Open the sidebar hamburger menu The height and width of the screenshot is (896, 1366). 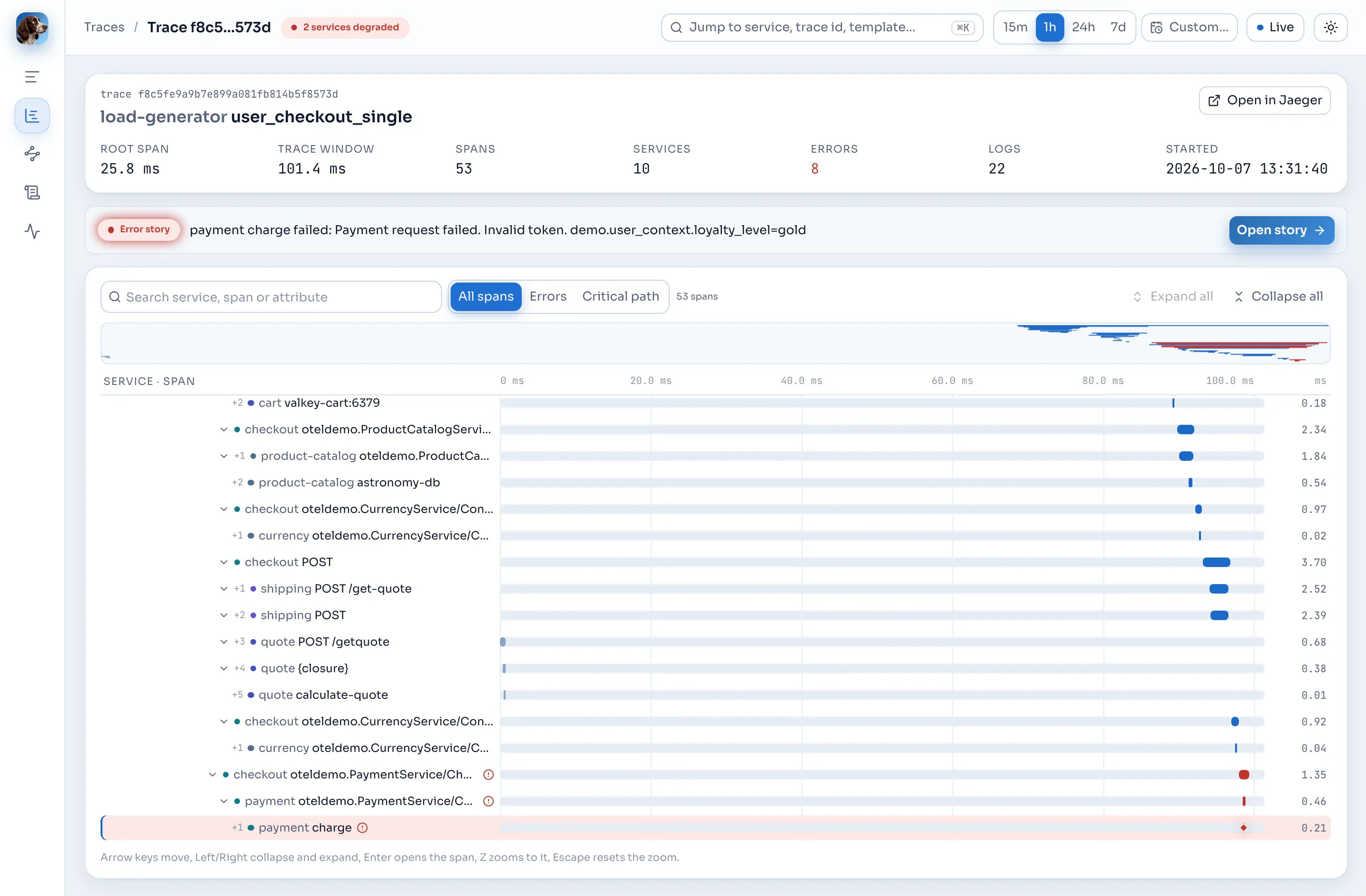pyautogui.click(x=32, y=77)
